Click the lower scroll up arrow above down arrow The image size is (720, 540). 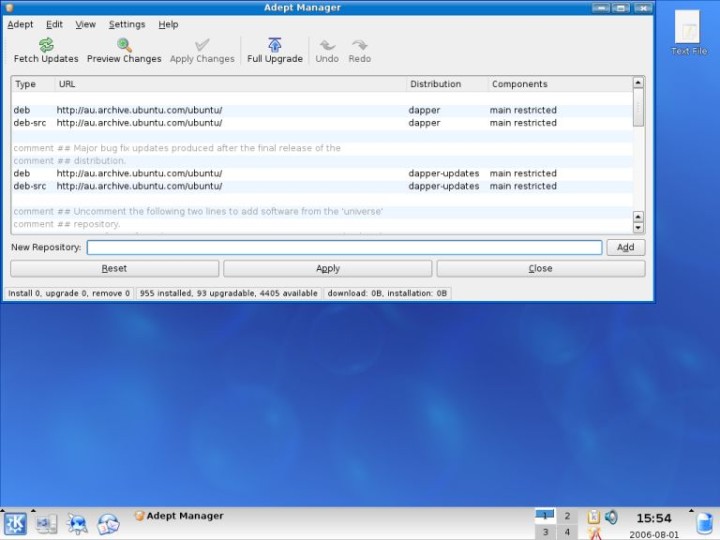point(638,216)
